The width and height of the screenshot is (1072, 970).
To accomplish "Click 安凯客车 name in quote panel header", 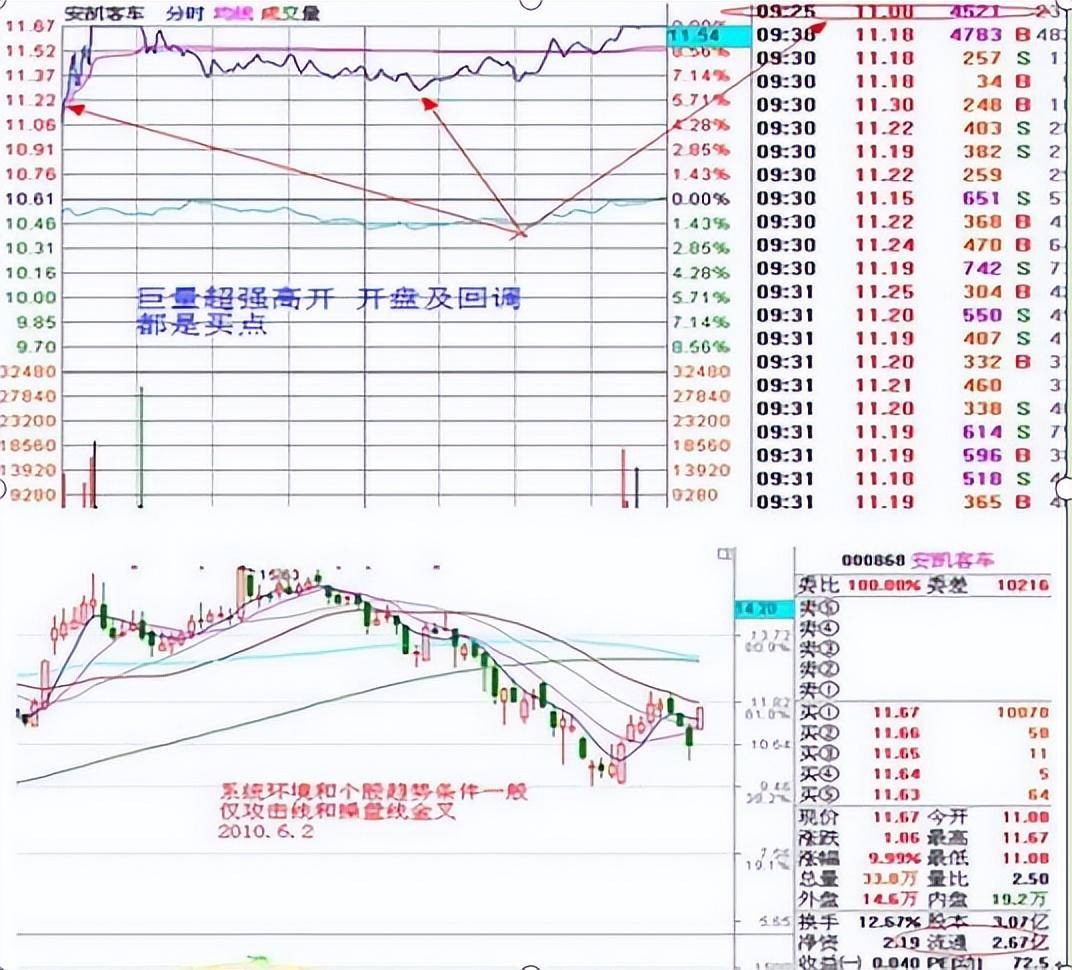I will point(953,561).
